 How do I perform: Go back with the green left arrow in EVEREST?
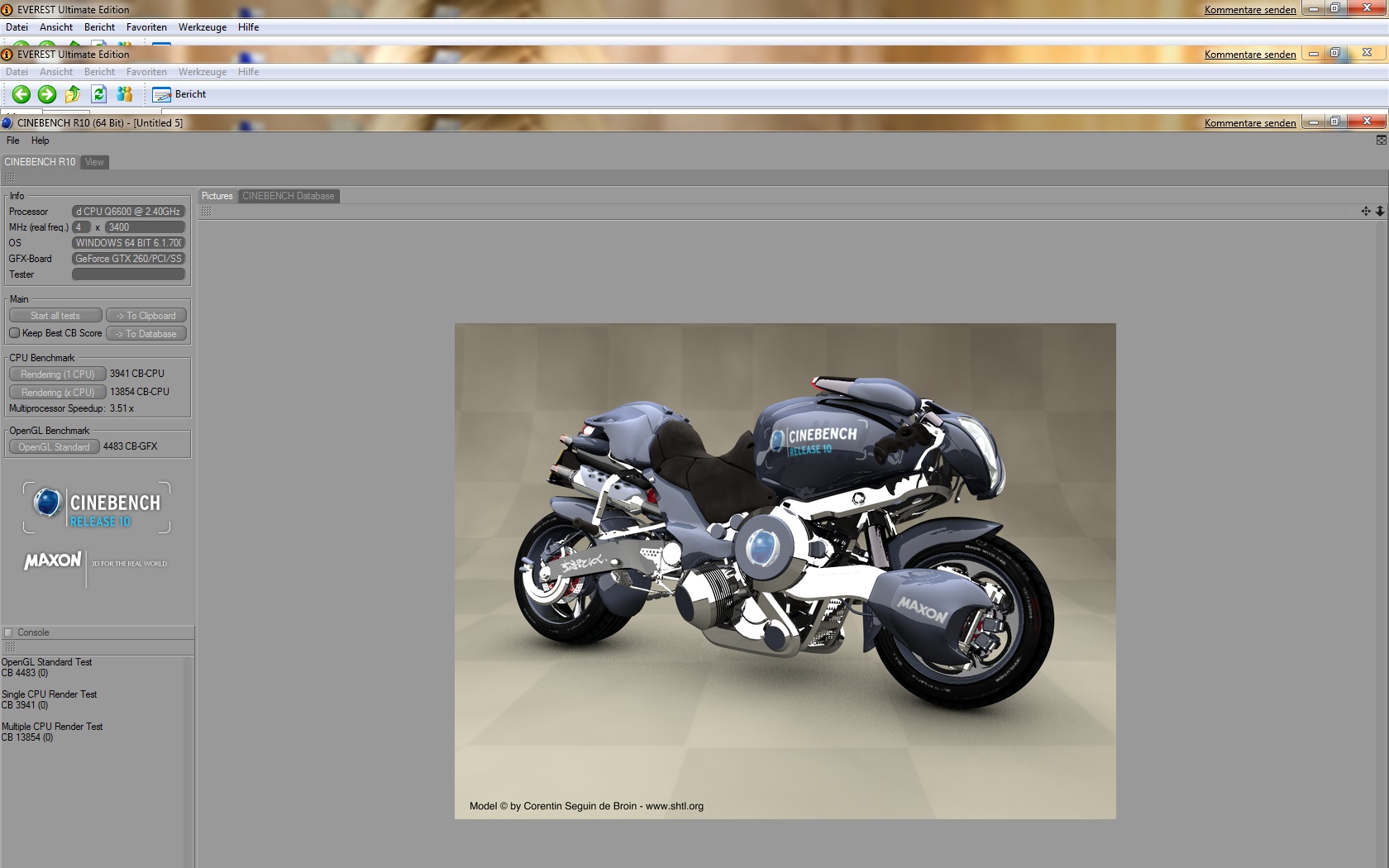click(x=21, y=94)
